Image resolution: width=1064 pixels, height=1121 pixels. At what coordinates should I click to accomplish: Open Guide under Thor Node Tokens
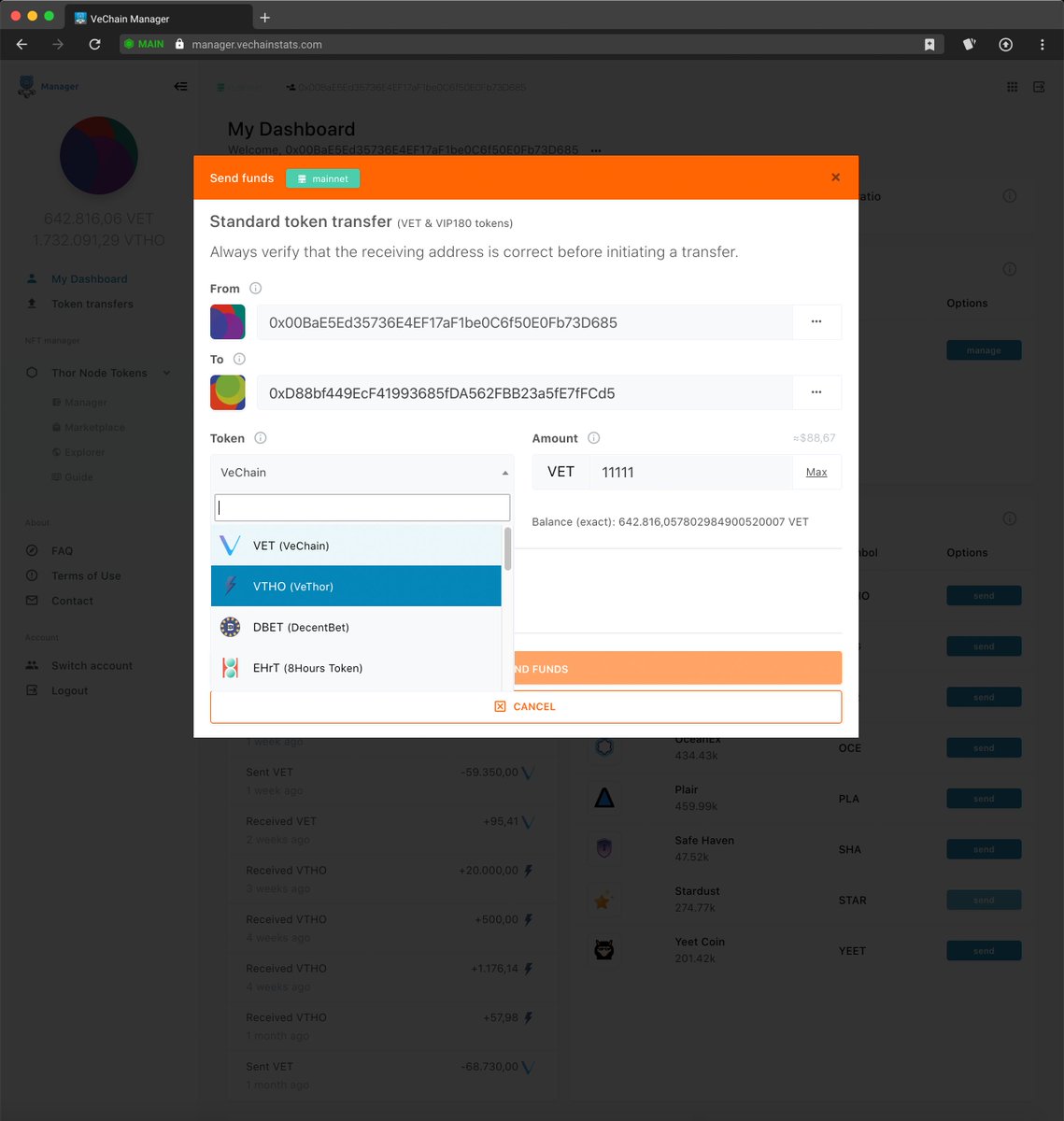(x=78, y=477)
